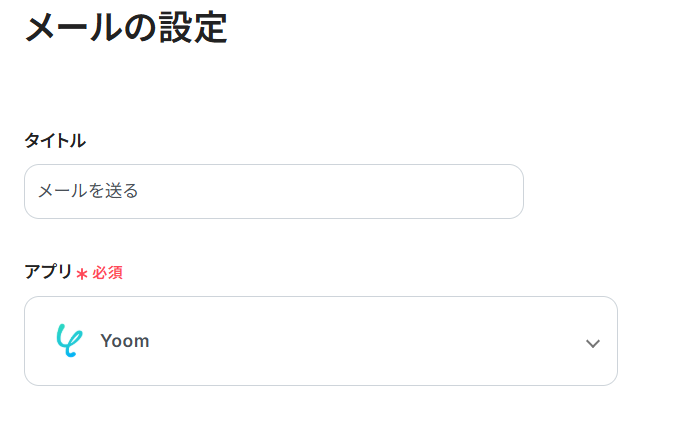Click the メールを送る text in title field
673x436 pixels.
tap(88, 191)
